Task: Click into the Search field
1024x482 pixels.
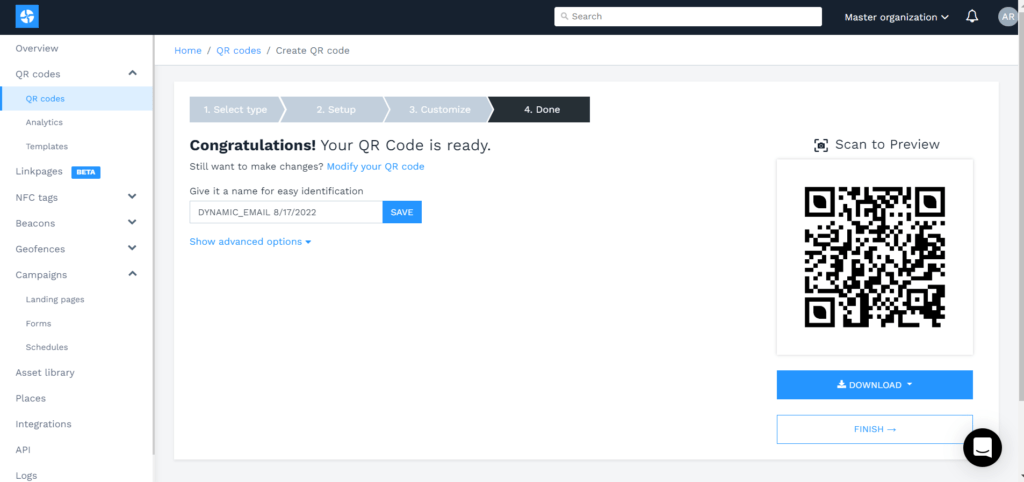Action: (x=688, y=16)
